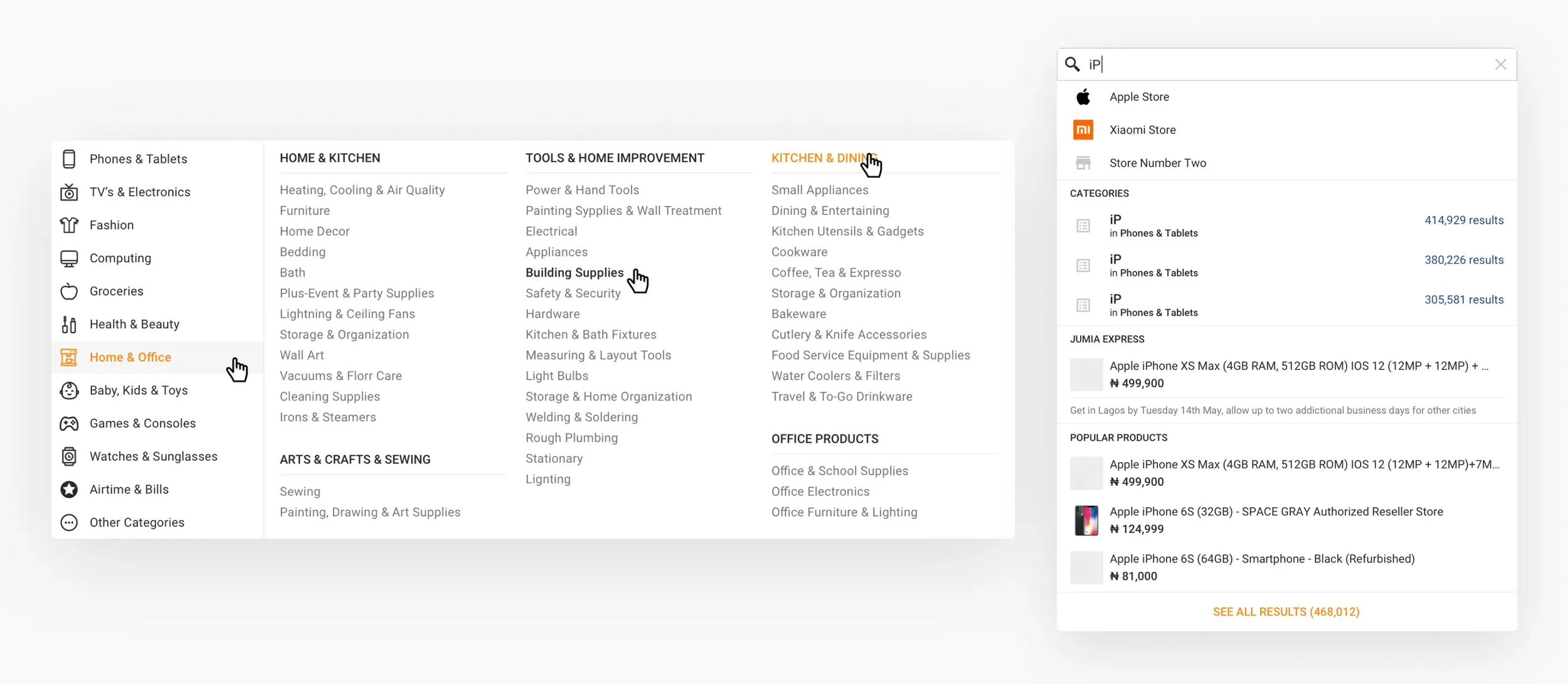Click the Phones & Tablets phone icon
The width and height of the screenshot is (1568, 684).
click(x=69, y=159)
